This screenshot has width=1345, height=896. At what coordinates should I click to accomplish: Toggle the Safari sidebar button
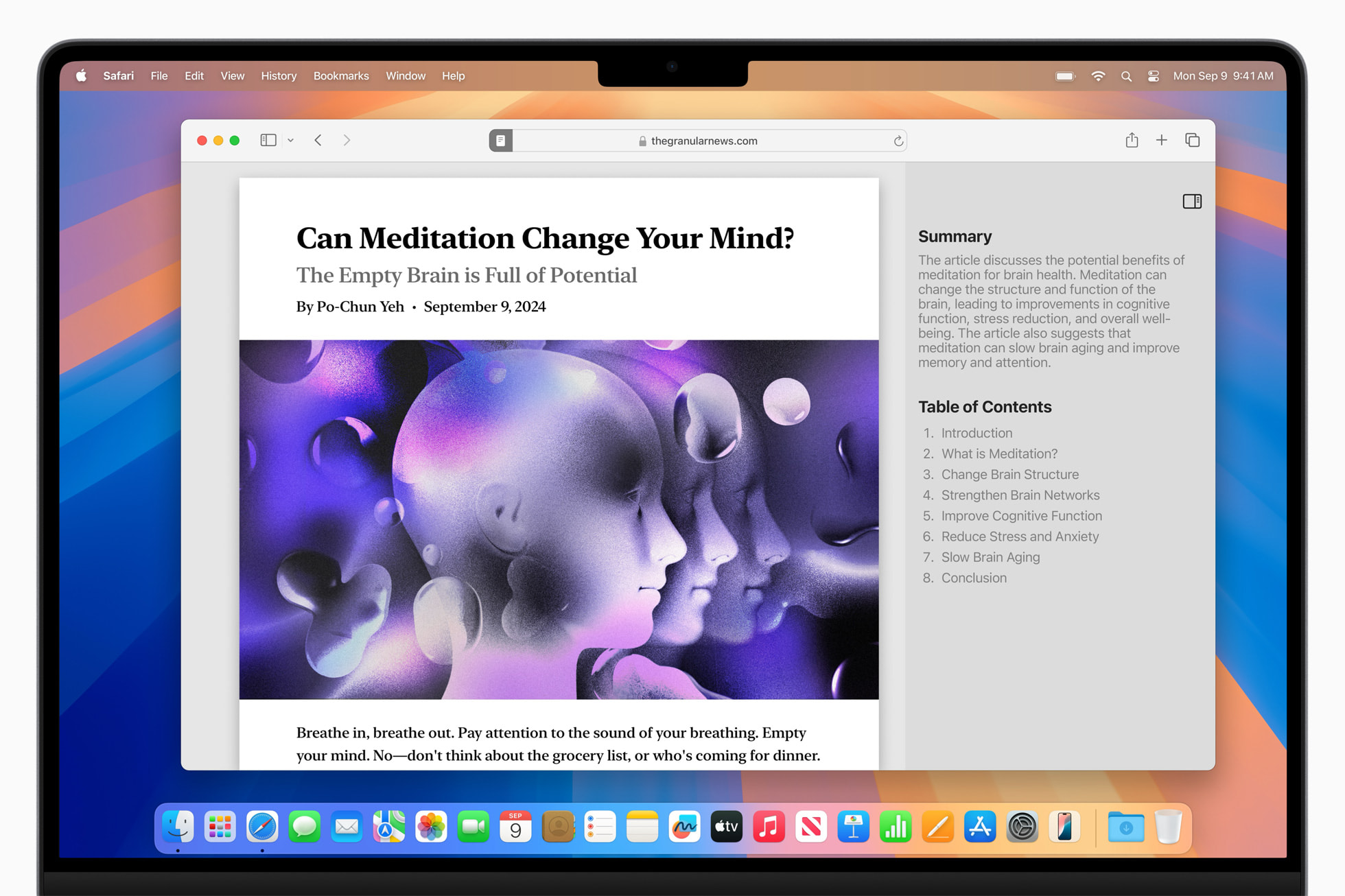[268, 140]
